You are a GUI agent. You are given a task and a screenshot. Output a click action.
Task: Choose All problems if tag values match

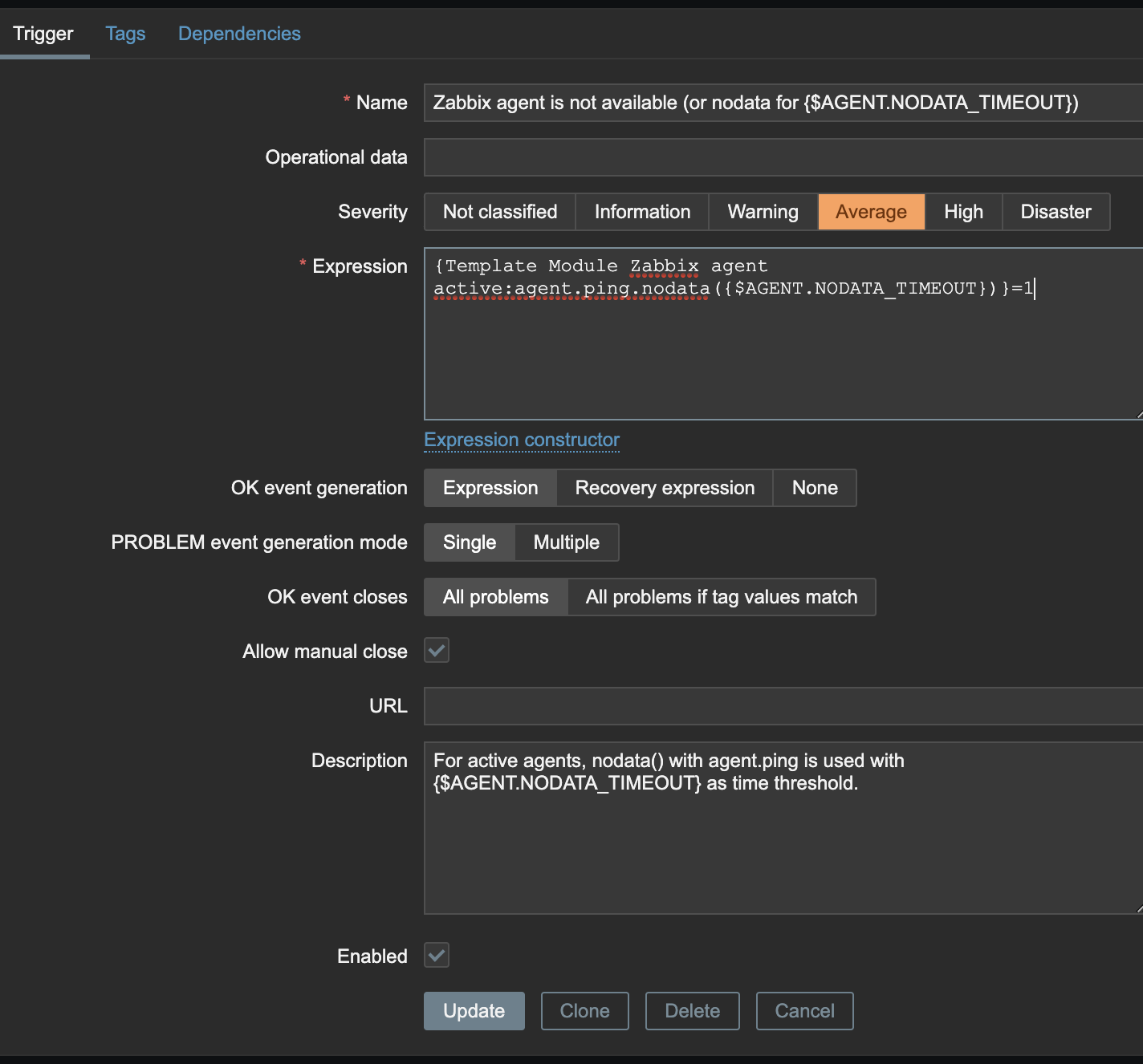click(722, 597)
